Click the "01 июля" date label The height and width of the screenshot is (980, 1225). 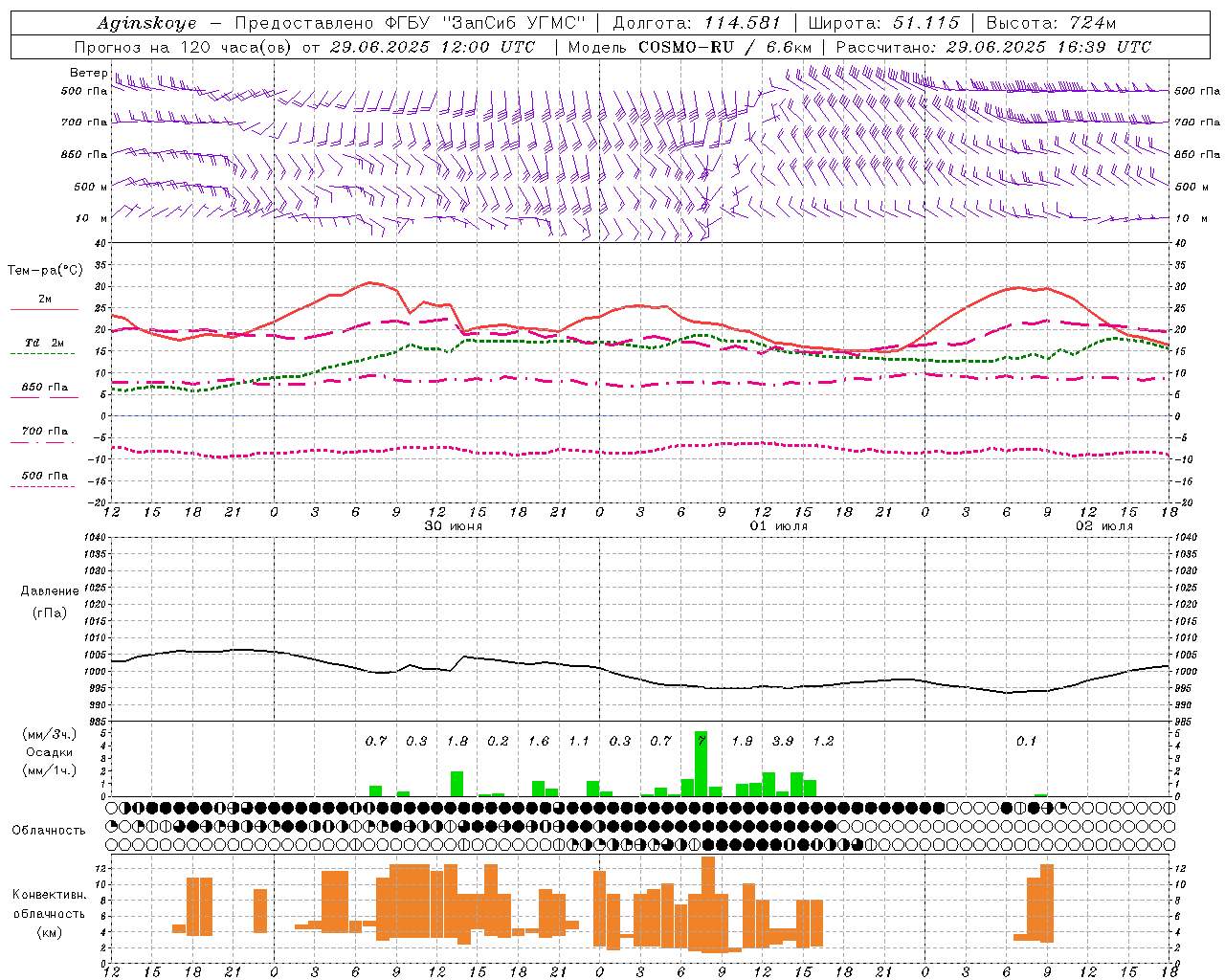(779, 526)
